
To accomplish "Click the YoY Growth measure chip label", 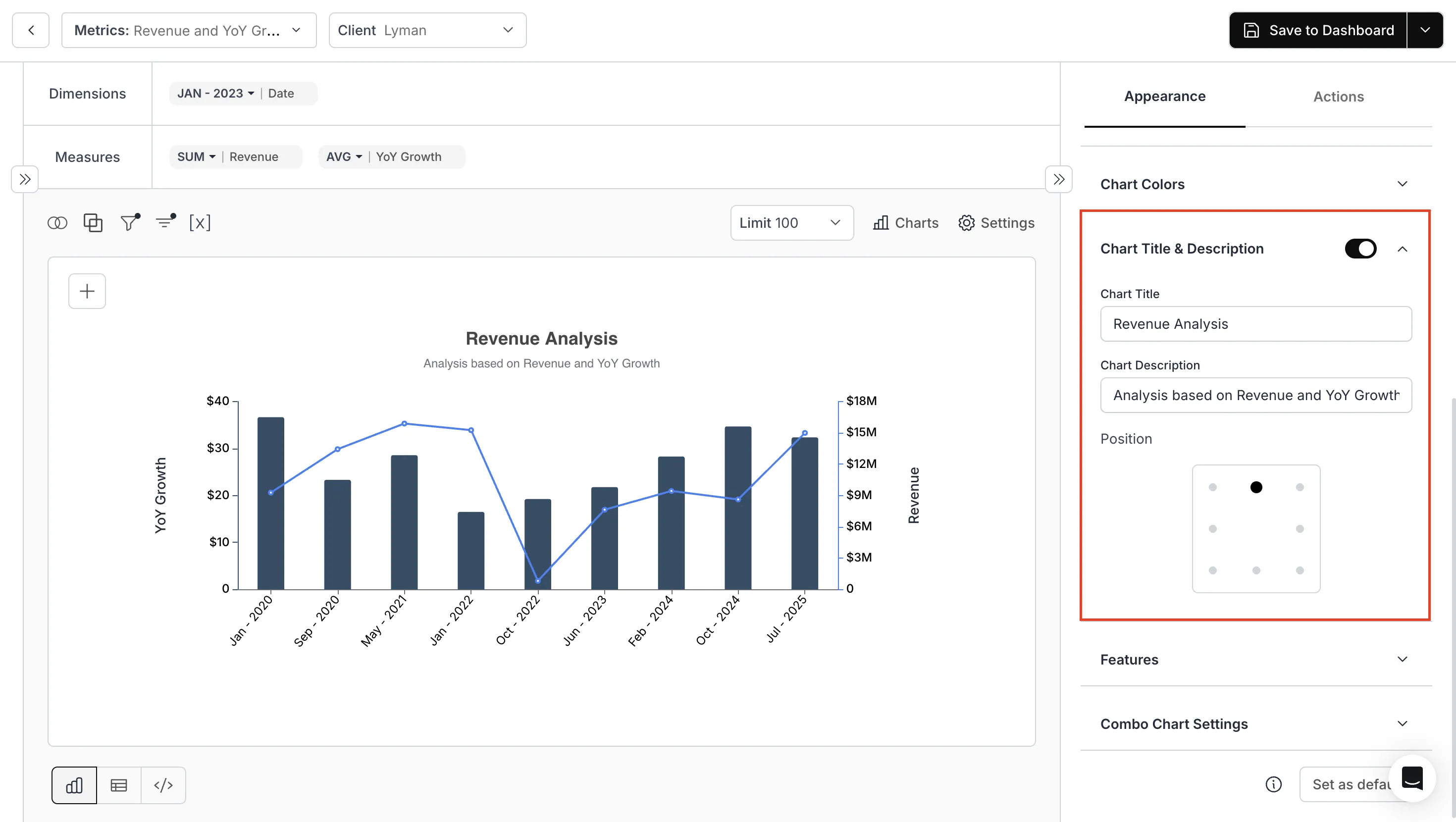I will (409, 156).
